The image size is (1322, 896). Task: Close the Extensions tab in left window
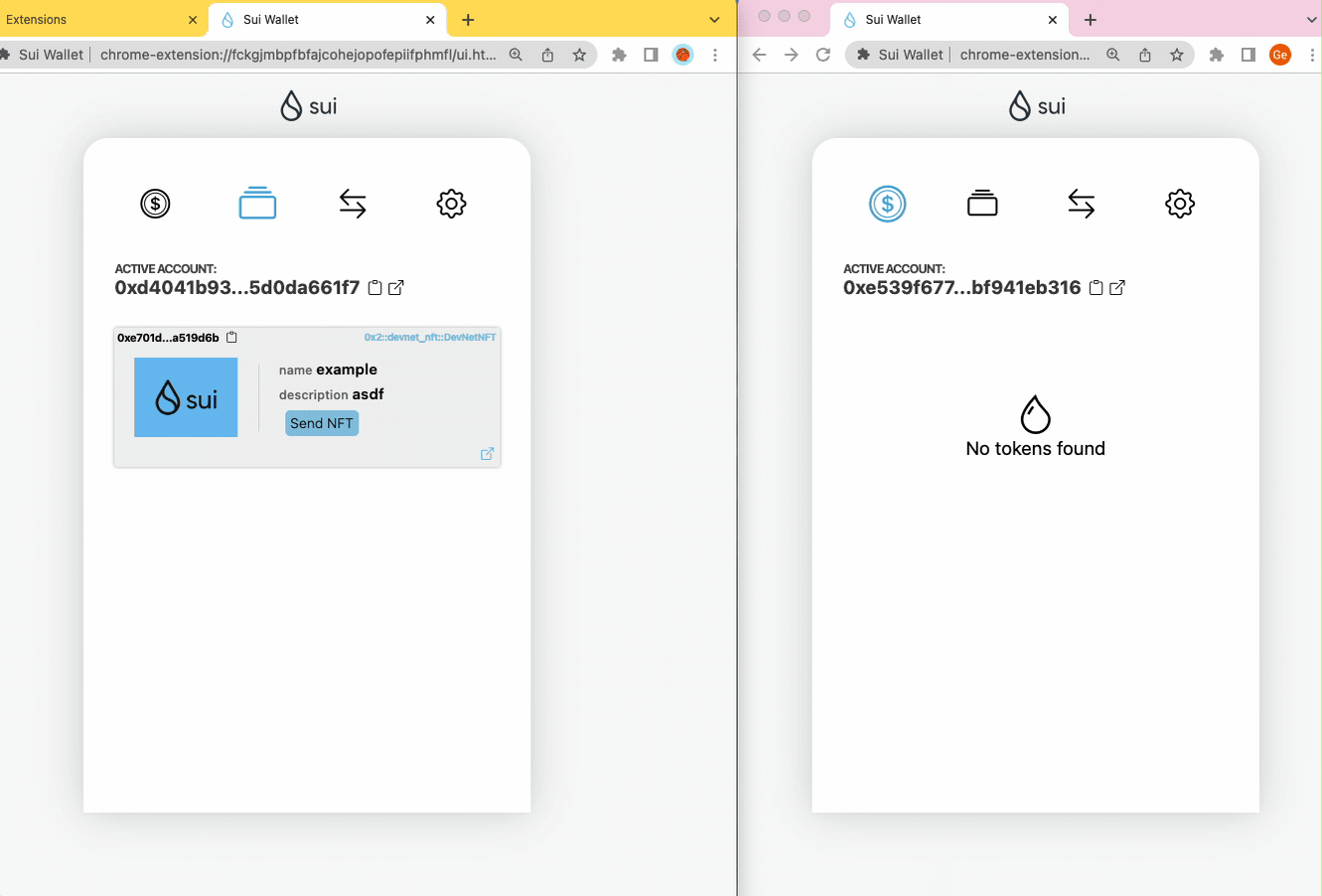coord(193,20)
